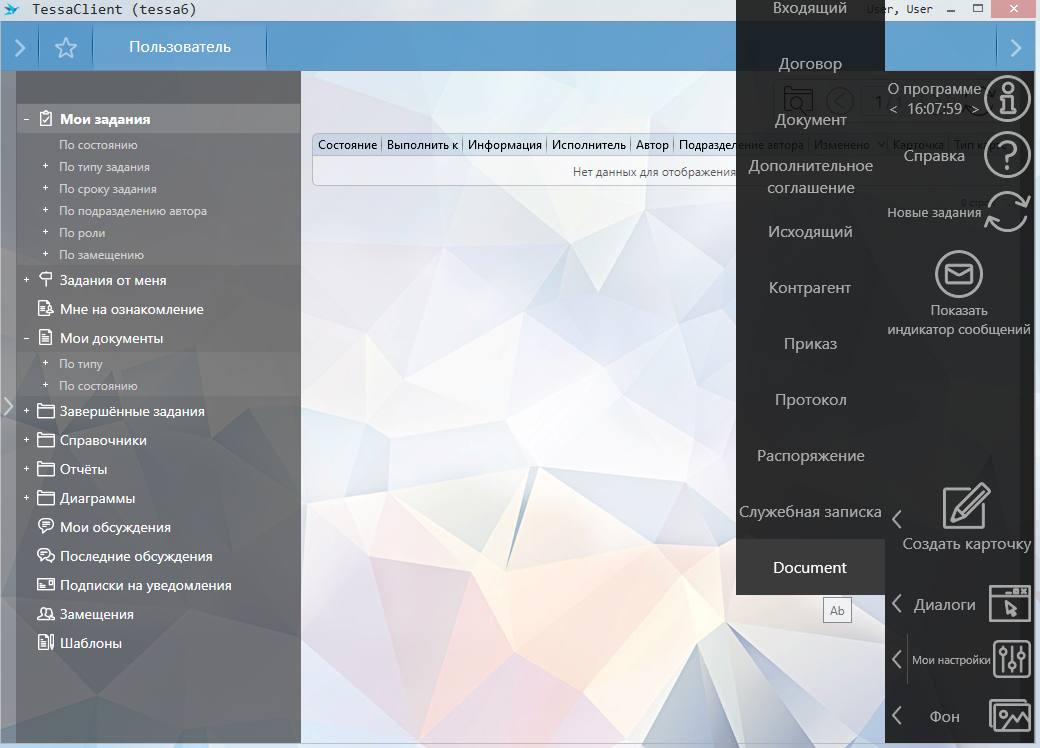The width and height of the screenshot is (1040, 748).
Task: Refresh new tasks with circular arrows icon
Action: coord(1007,212)
